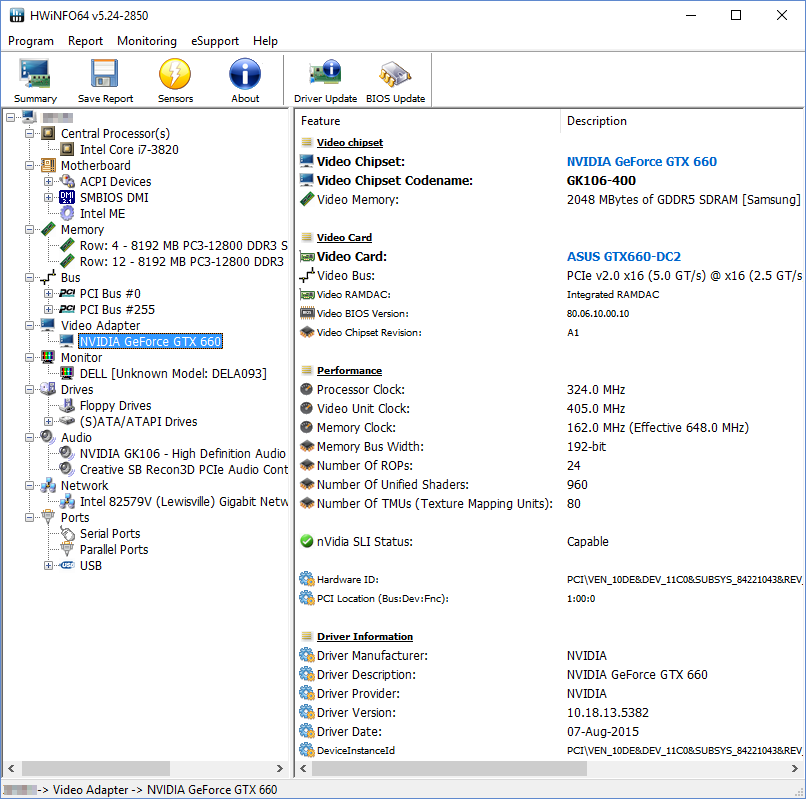
Task: Open the Program menu
Action: click(x=31, y=41)
